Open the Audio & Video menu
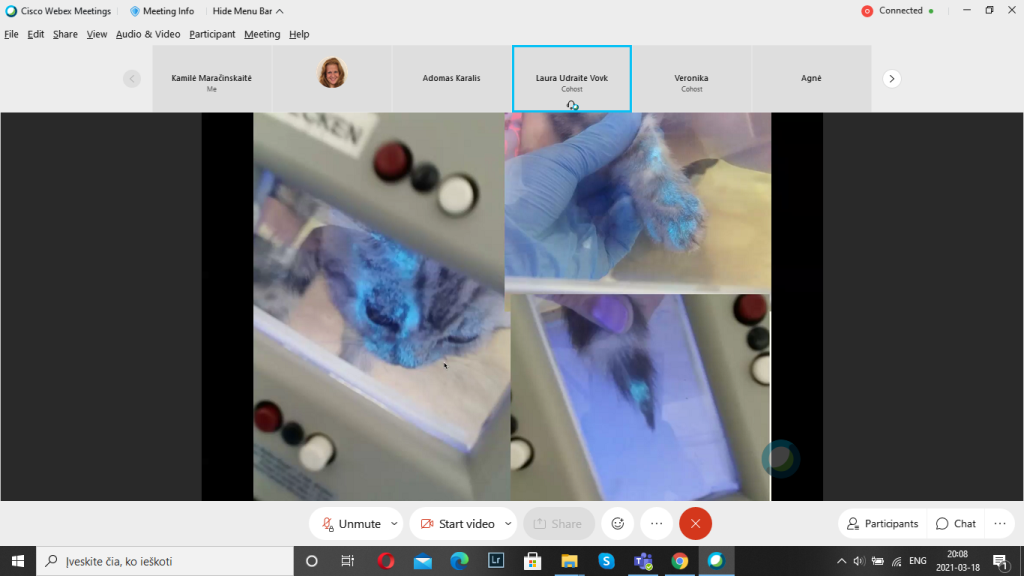1024x576 pixels. point(148,34)
